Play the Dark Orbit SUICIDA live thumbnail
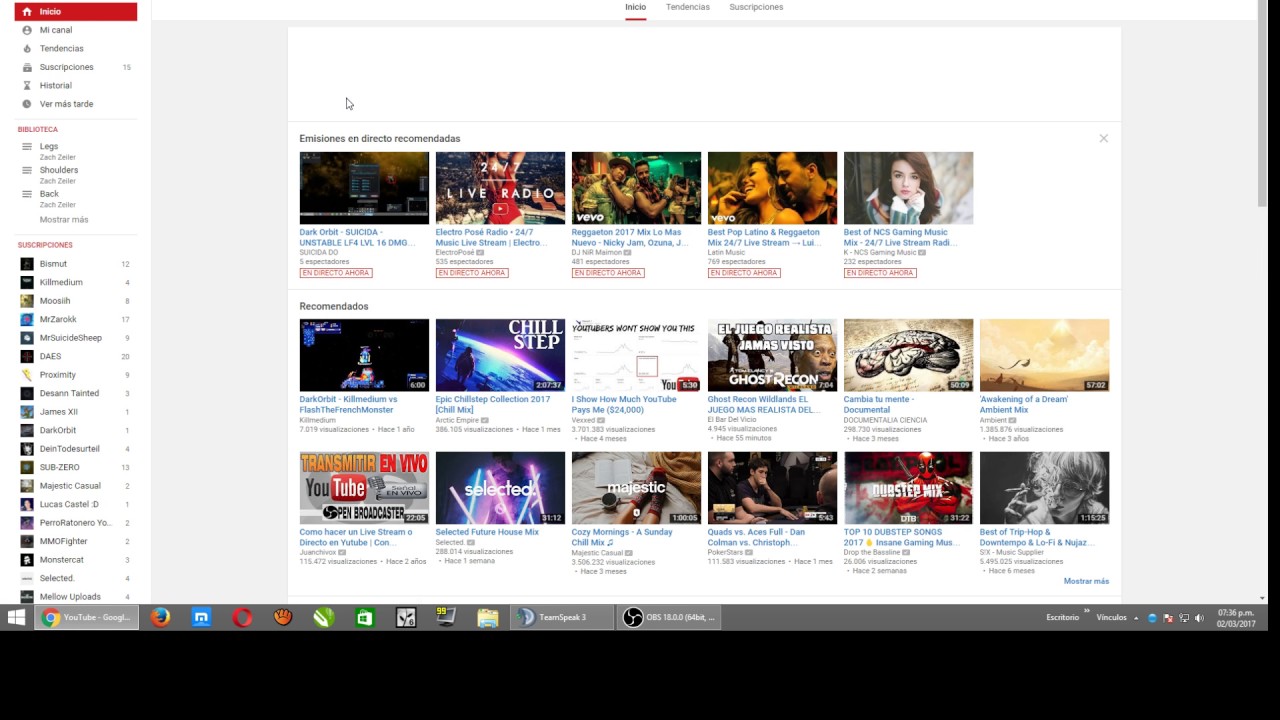Image resolution: width=1280 pixels, height=720 pixels. (364, 188)
